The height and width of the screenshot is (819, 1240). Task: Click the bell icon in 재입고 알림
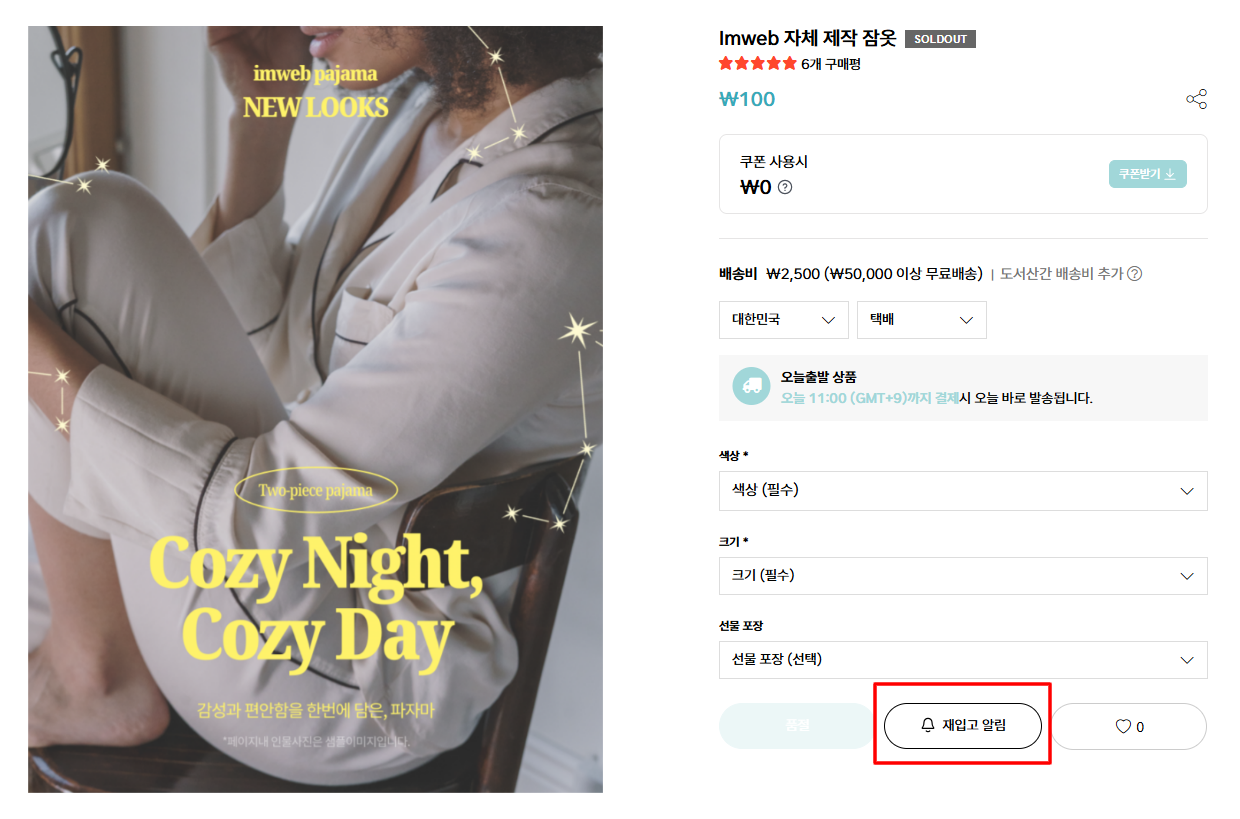click(928, 726)
